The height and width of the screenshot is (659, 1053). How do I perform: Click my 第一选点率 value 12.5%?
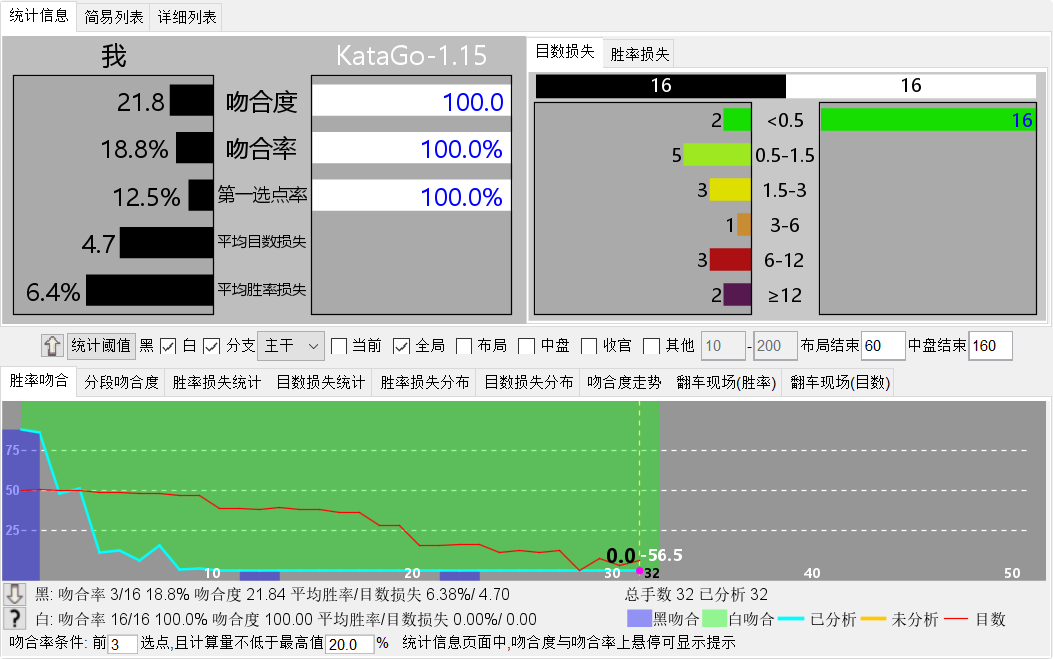coord(146,197)
